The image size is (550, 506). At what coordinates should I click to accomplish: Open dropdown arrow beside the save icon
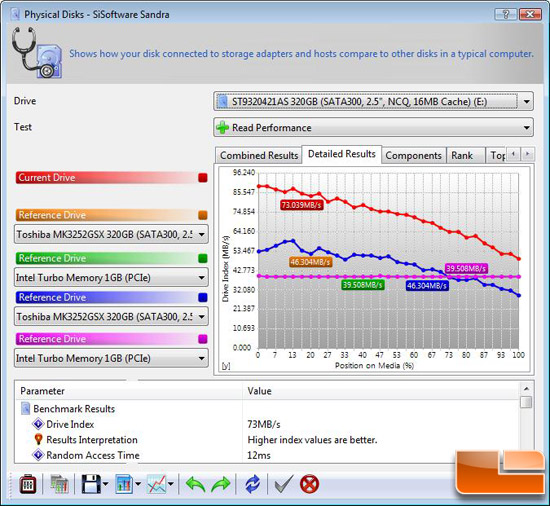click(x=105, y=484)
